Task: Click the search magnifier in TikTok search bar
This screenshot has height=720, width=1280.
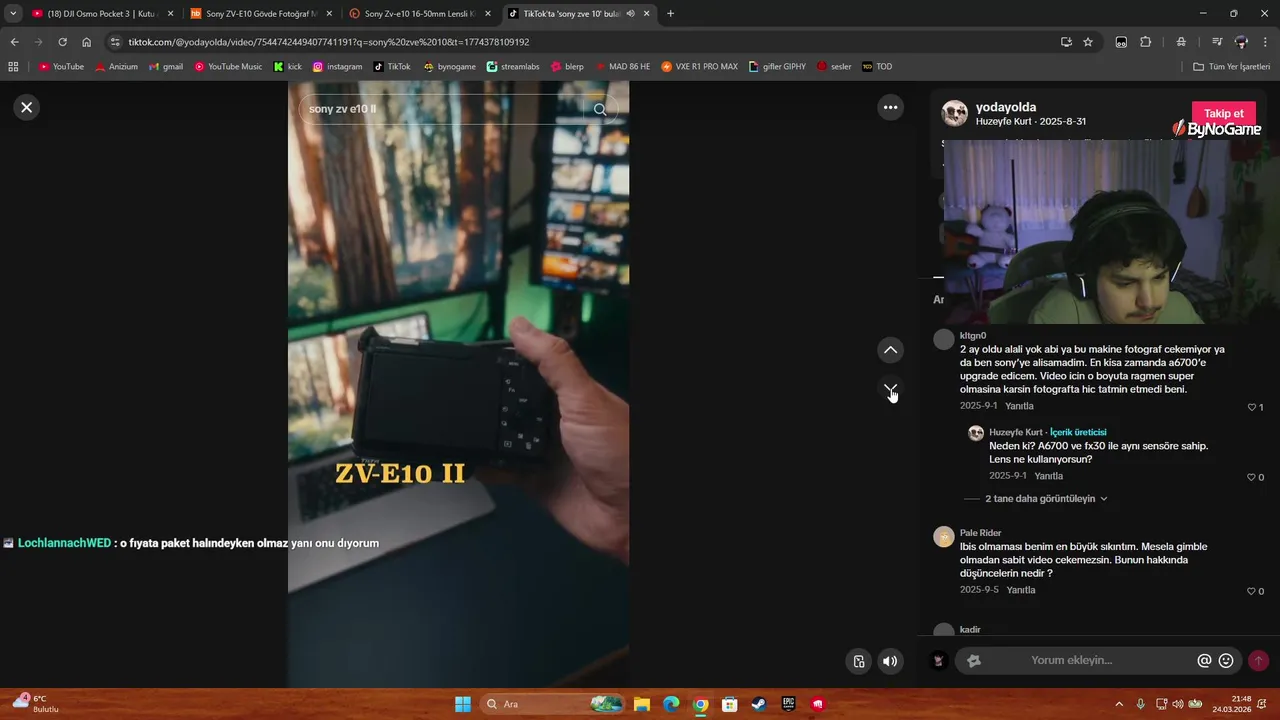Action: tap(600, 109)
